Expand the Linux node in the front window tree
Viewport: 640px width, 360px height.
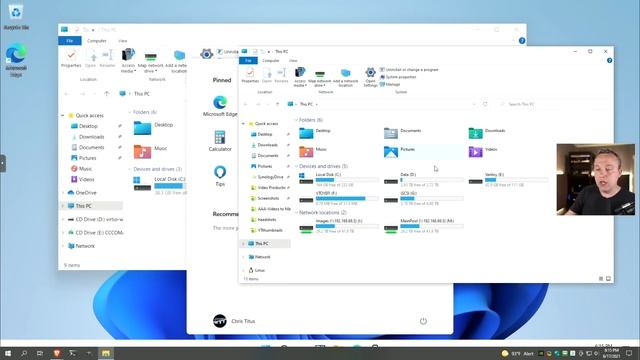click(243, 270)
